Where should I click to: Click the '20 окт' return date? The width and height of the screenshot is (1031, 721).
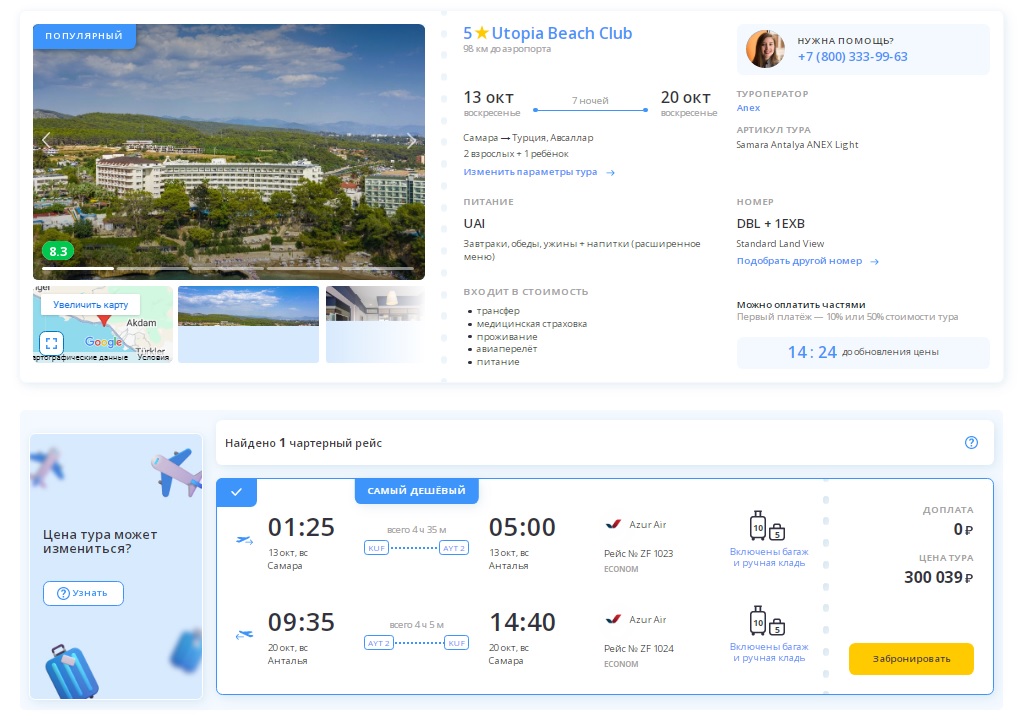point(685,97)
